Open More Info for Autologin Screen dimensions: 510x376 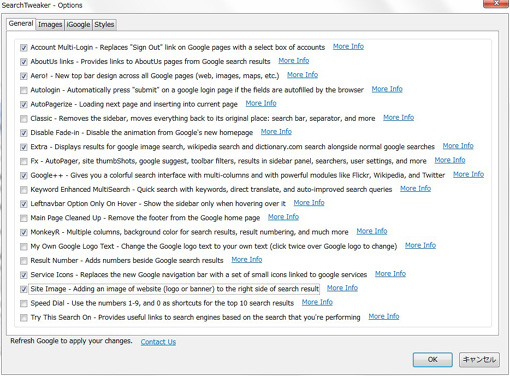pyautogui.click(x=387, y=89)
